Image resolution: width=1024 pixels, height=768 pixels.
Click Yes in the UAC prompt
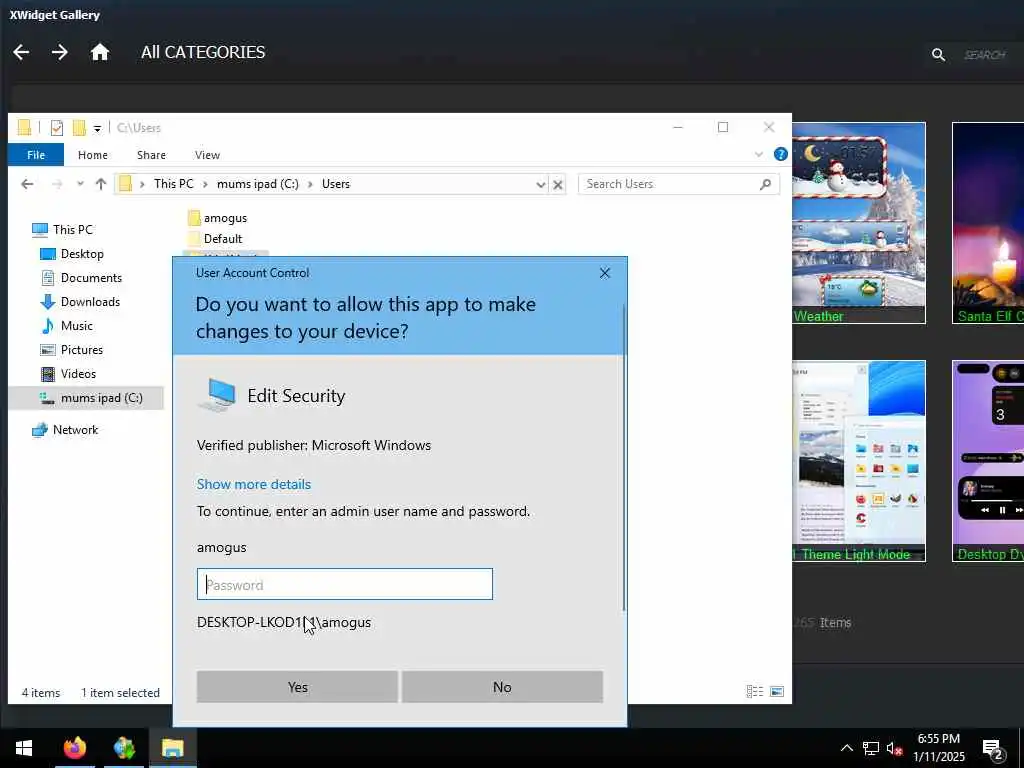click(297, 687)
